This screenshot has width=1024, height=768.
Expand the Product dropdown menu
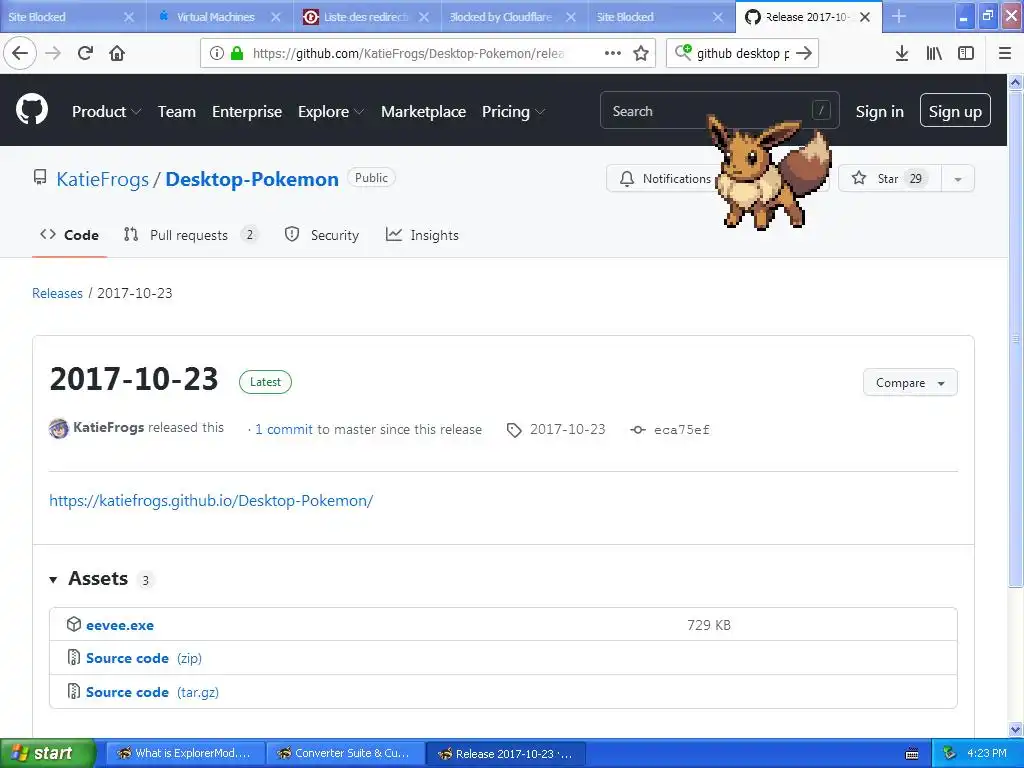coord(106,112)
